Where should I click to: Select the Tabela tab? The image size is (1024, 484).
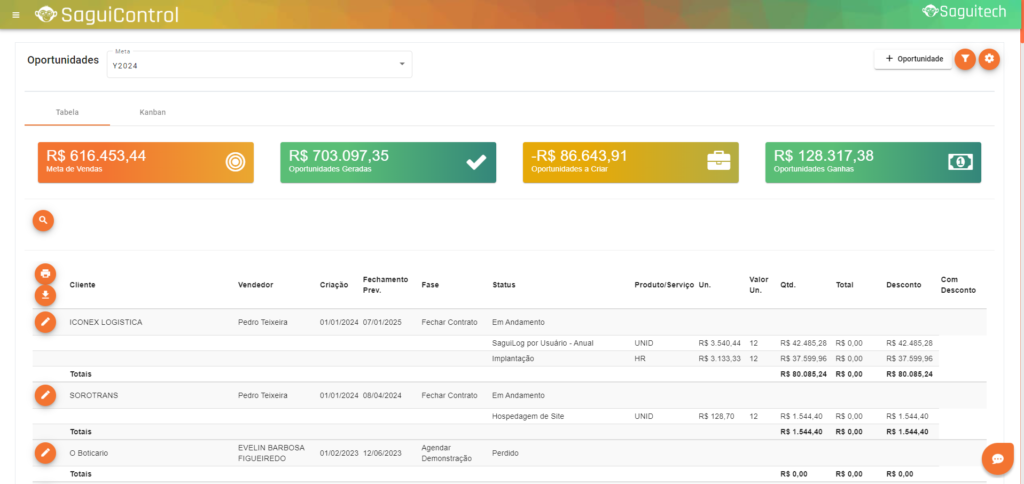(68, 112)
